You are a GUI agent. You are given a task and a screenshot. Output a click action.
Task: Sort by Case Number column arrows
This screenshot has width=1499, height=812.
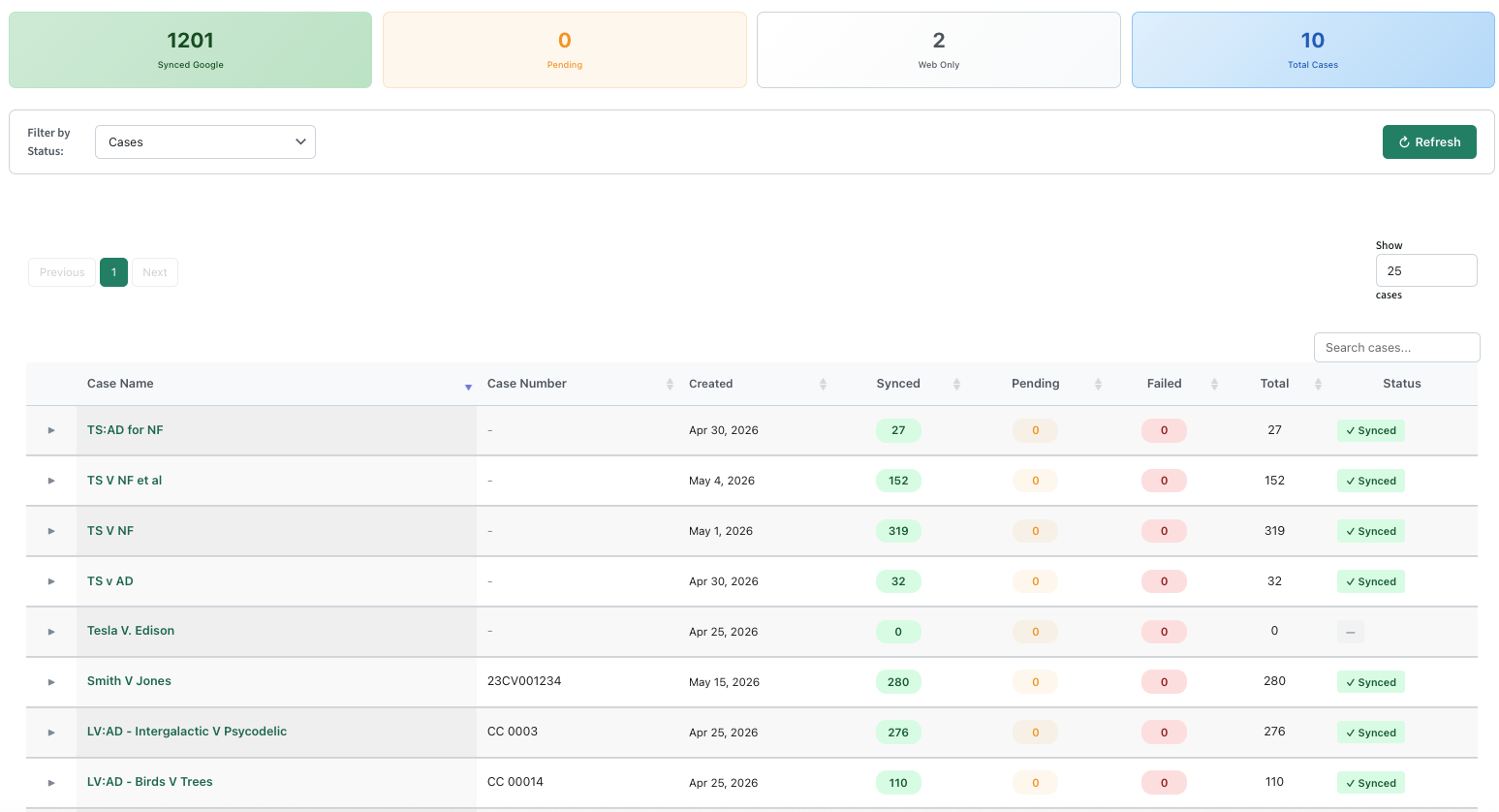pos(670,384)
